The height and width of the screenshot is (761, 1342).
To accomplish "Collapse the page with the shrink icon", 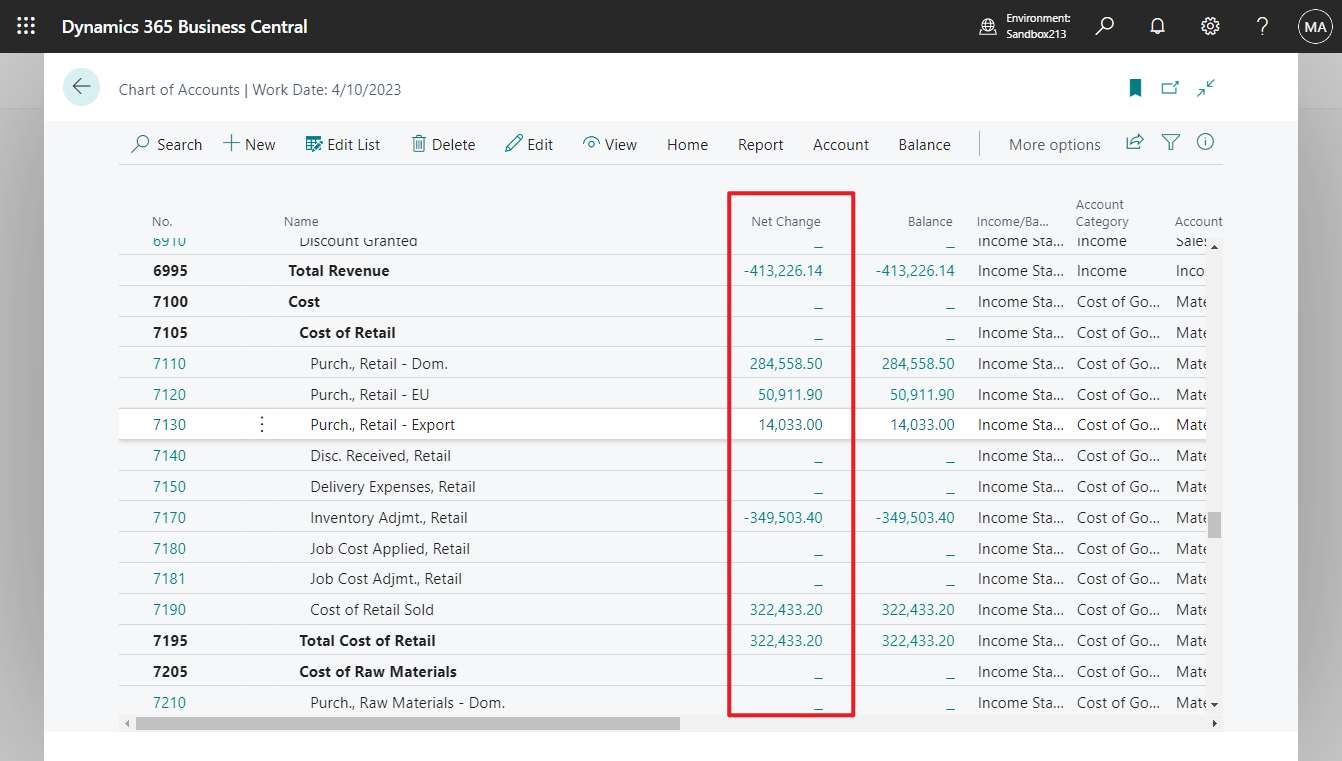I will [1205, 88].
